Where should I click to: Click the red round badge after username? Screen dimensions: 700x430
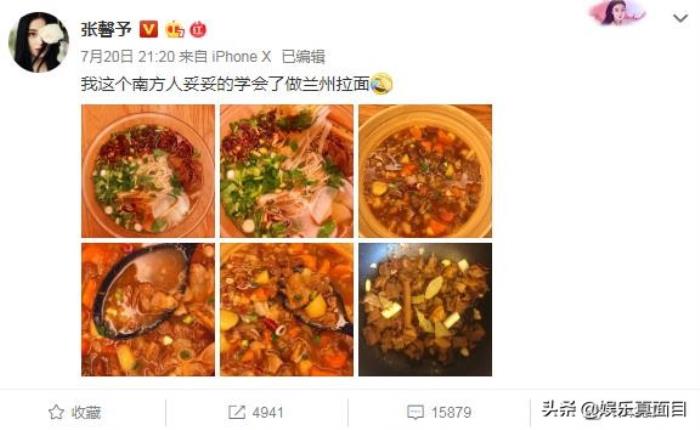tap(198, 29)
